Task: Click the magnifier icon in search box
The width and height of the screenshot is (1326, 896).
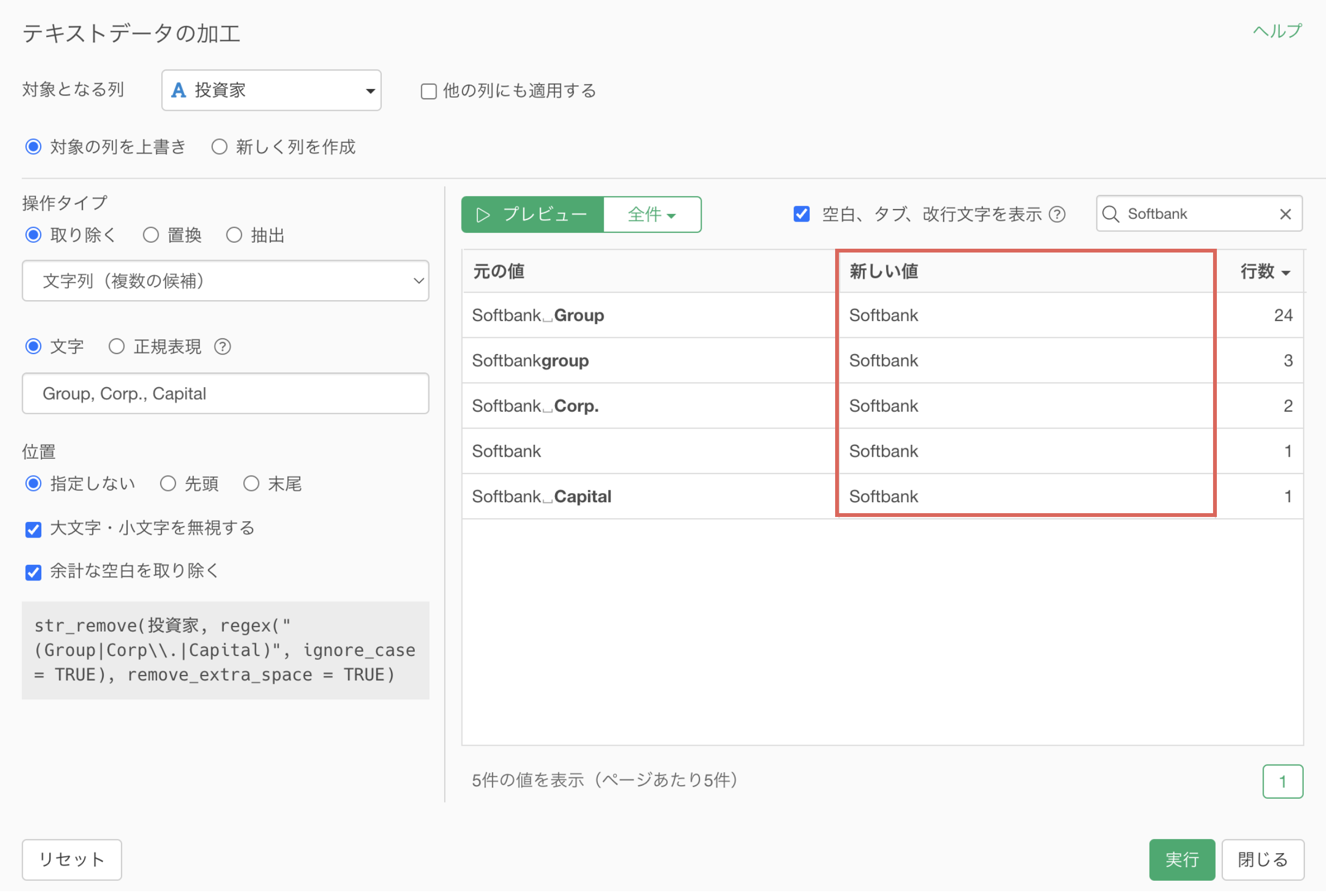Action: [1110, 214]
